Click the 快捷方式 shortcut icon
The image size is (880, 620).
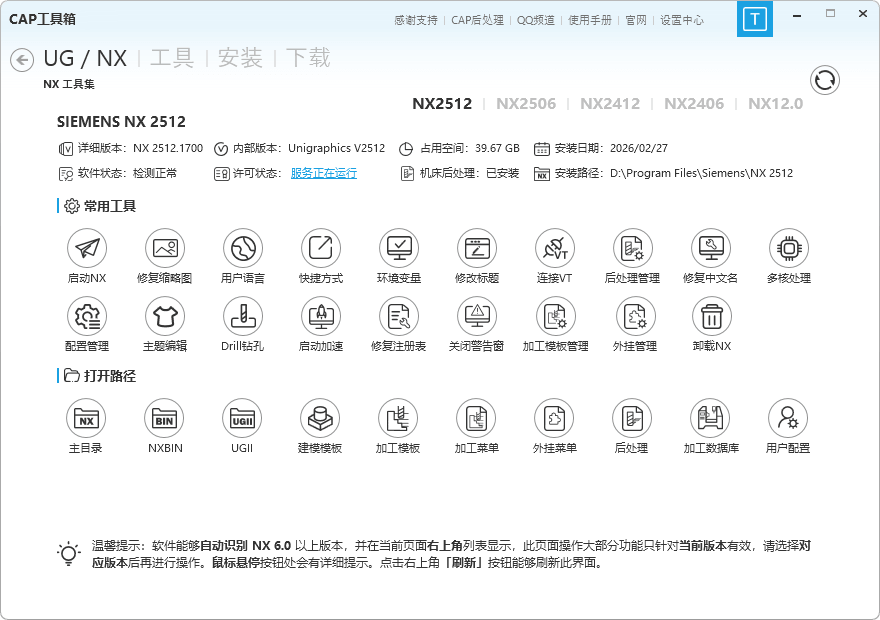(x=321, y=248)
